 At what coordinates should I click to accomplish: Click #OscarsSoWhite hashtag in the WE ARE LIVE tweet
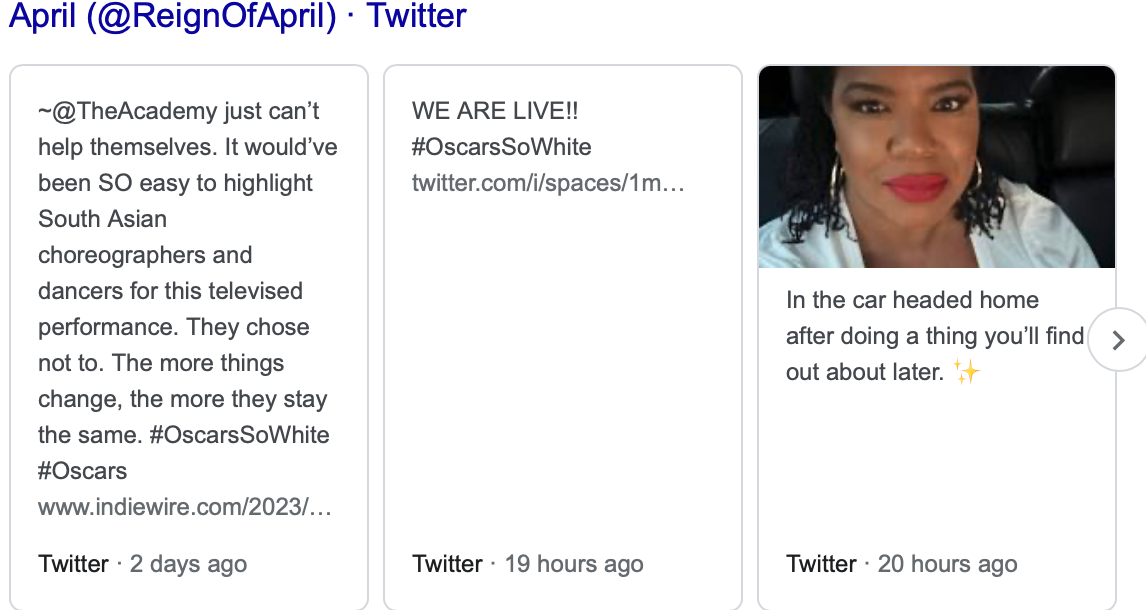(x=501, y=147)
